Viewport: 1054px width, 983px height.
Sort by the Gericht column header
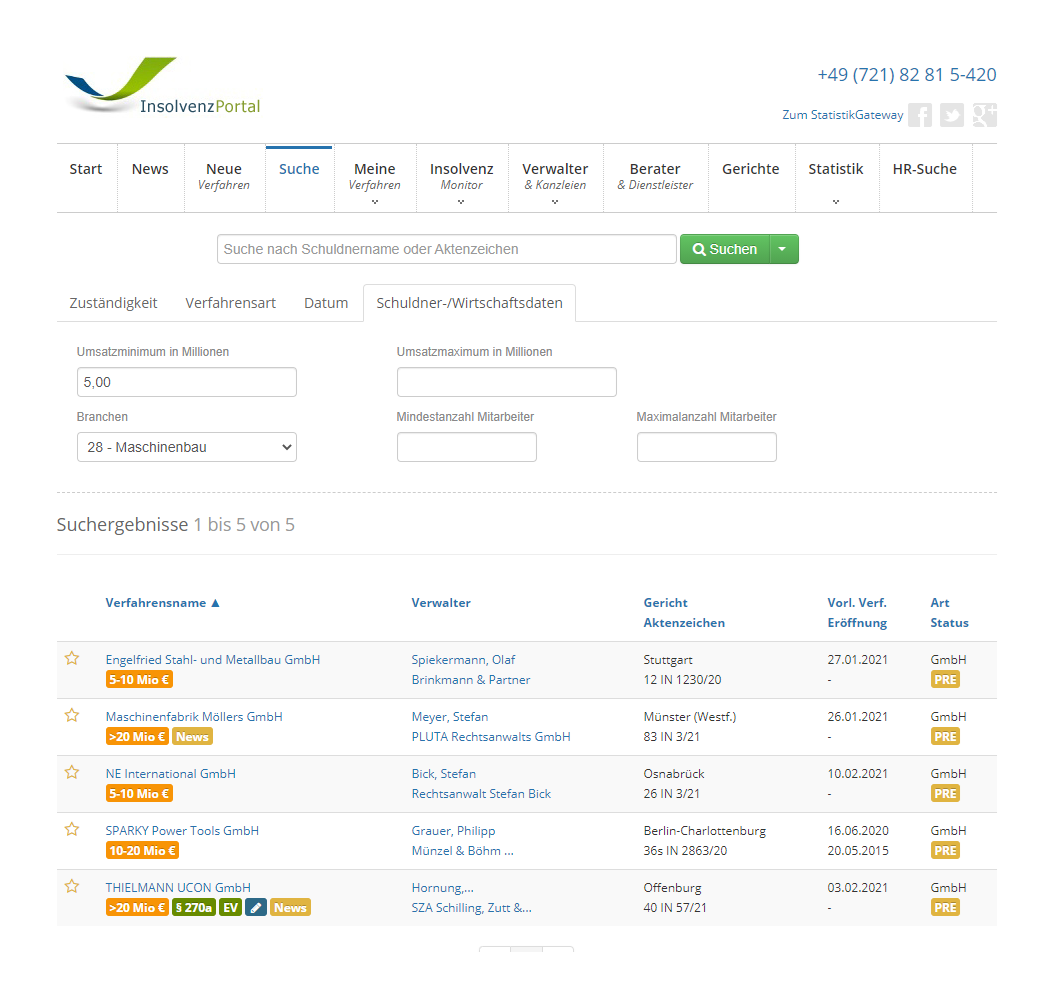[665, 603]
